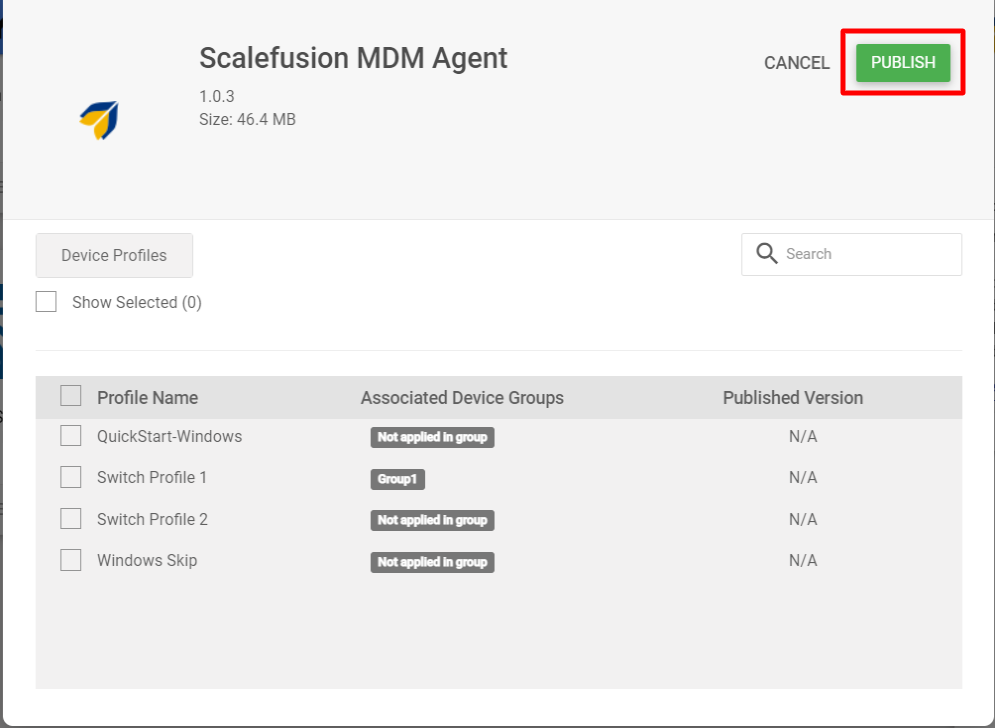Click the Profile Name column header

coord(147,398)
